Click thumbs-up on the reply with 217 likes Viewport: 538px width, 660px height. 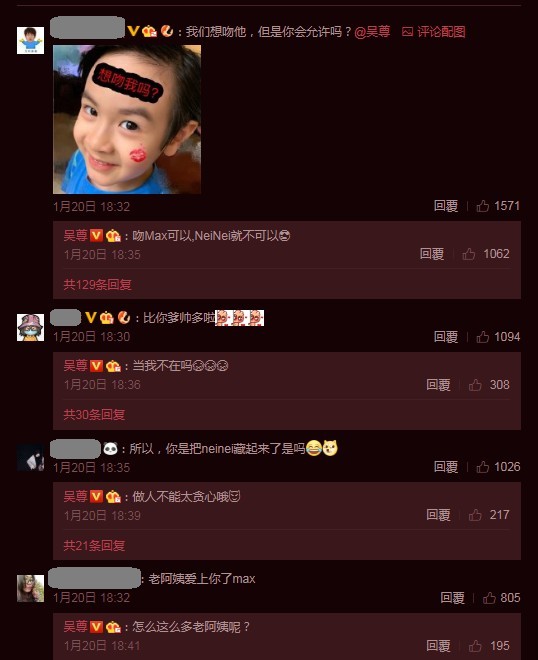pos(475,515)
